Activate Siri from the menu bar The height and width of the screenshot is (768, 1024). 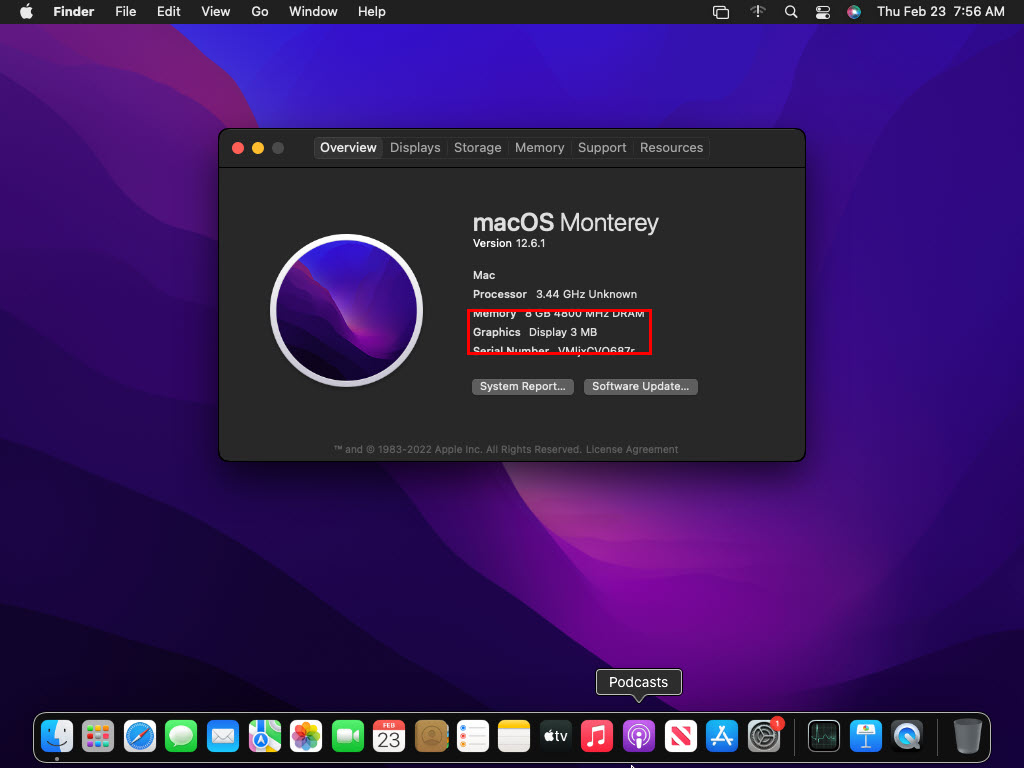click(853, 12)
